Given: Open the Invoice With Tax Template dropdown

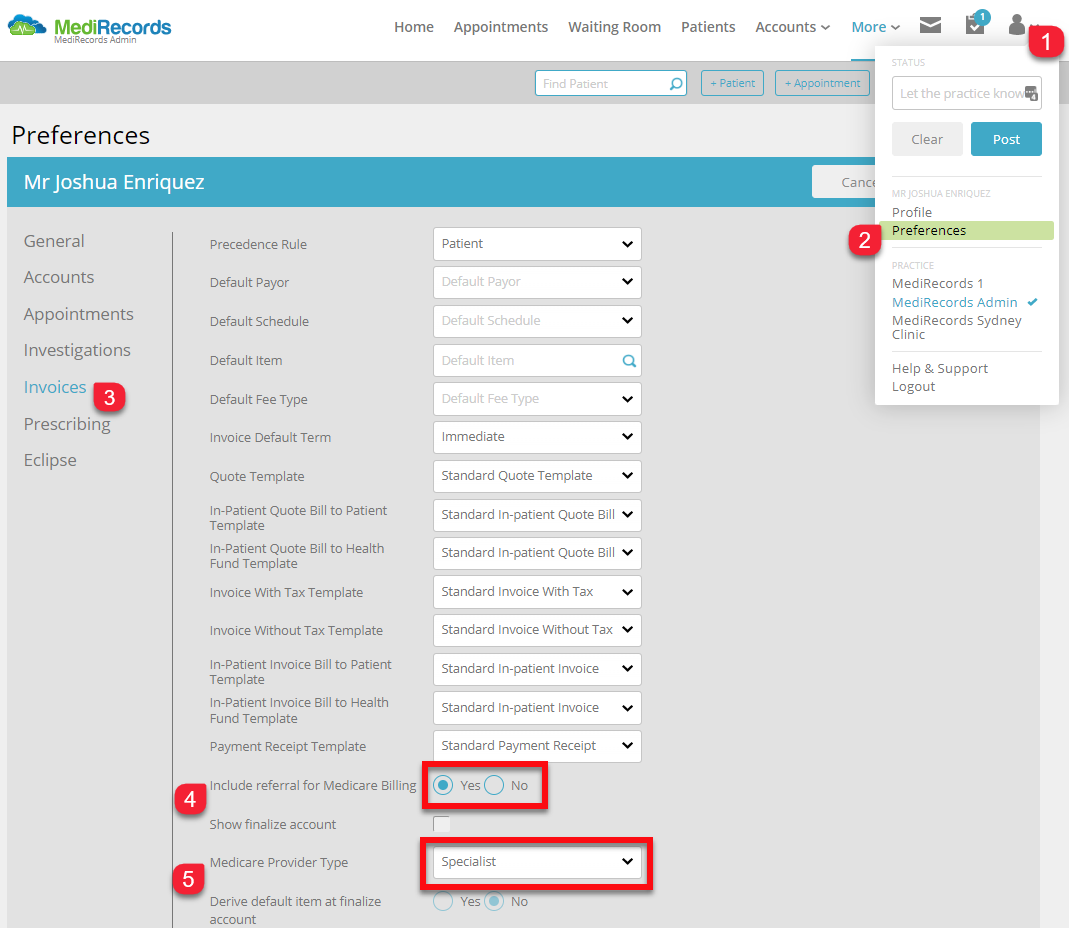Looking at the screenshot, I should [537, 592].
